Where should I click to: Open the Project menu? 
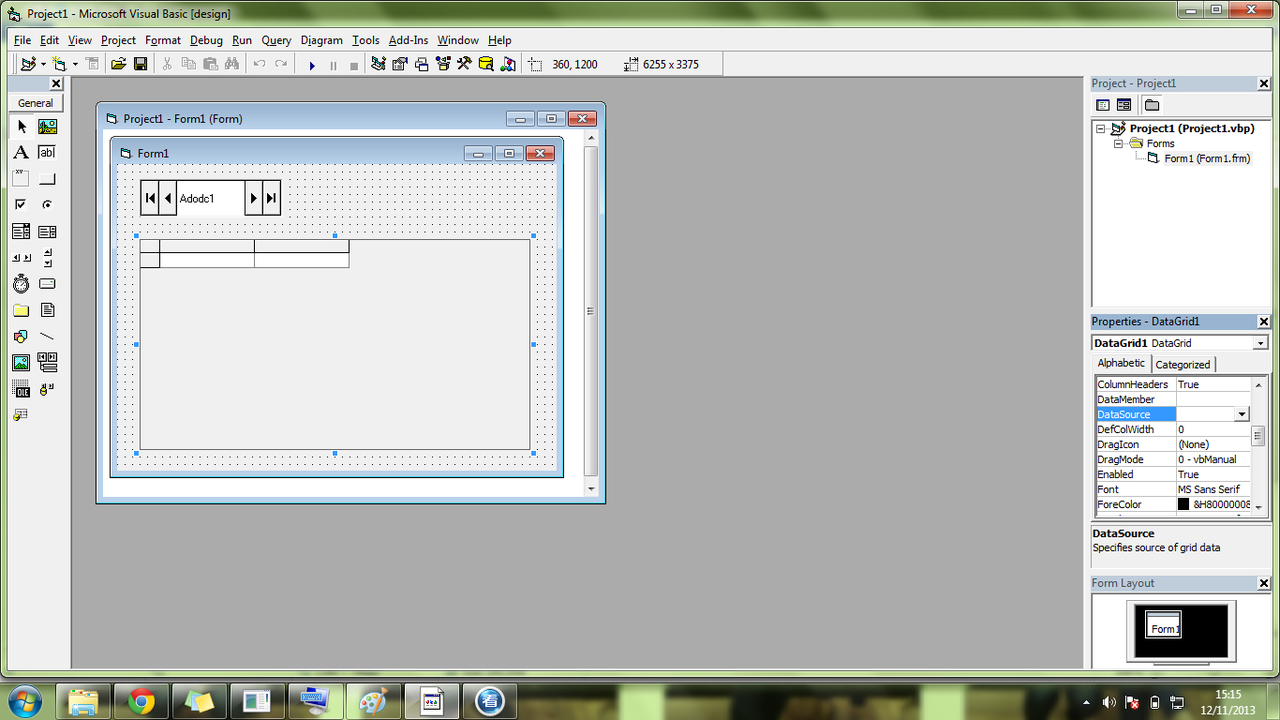pos(118,40)
